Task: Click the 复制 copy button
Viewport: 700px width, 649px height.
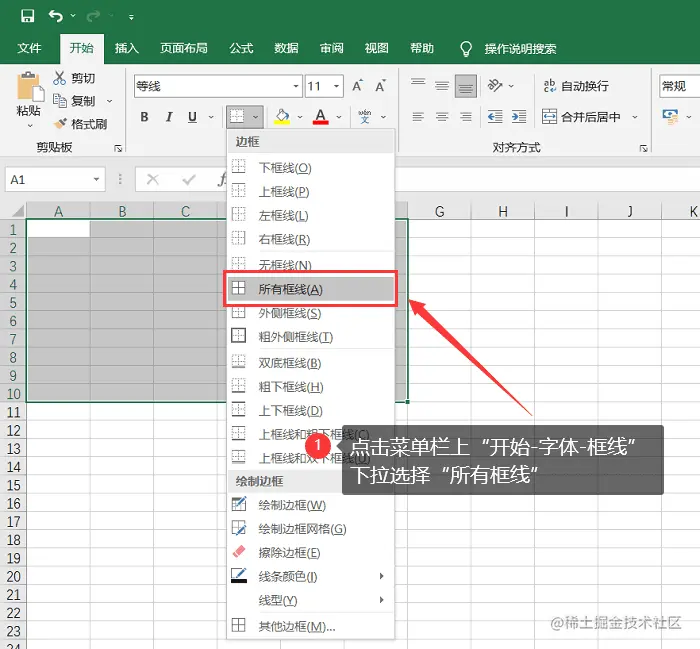Action: click(74, 101)
